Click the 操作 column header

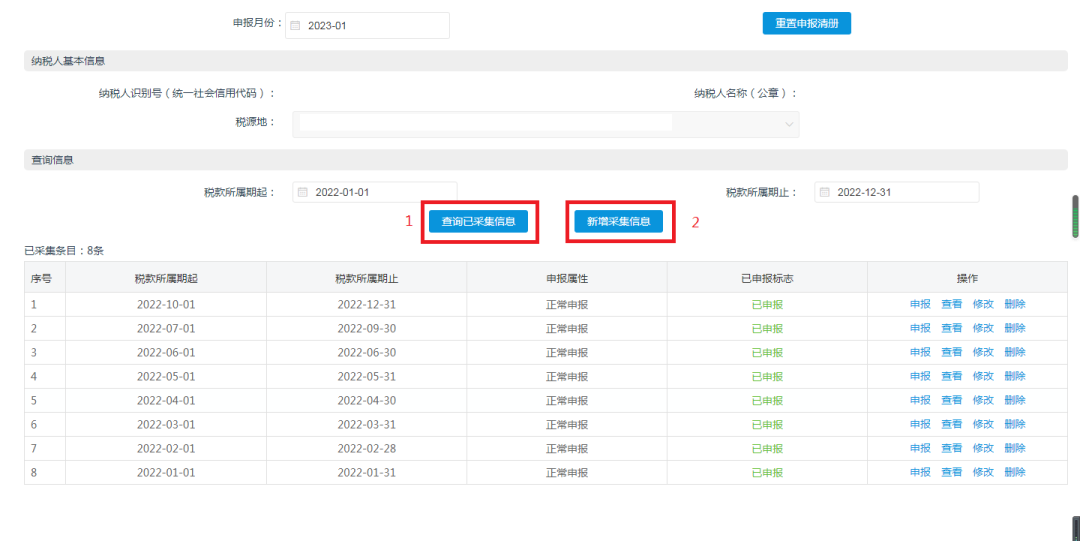point(967,278)
